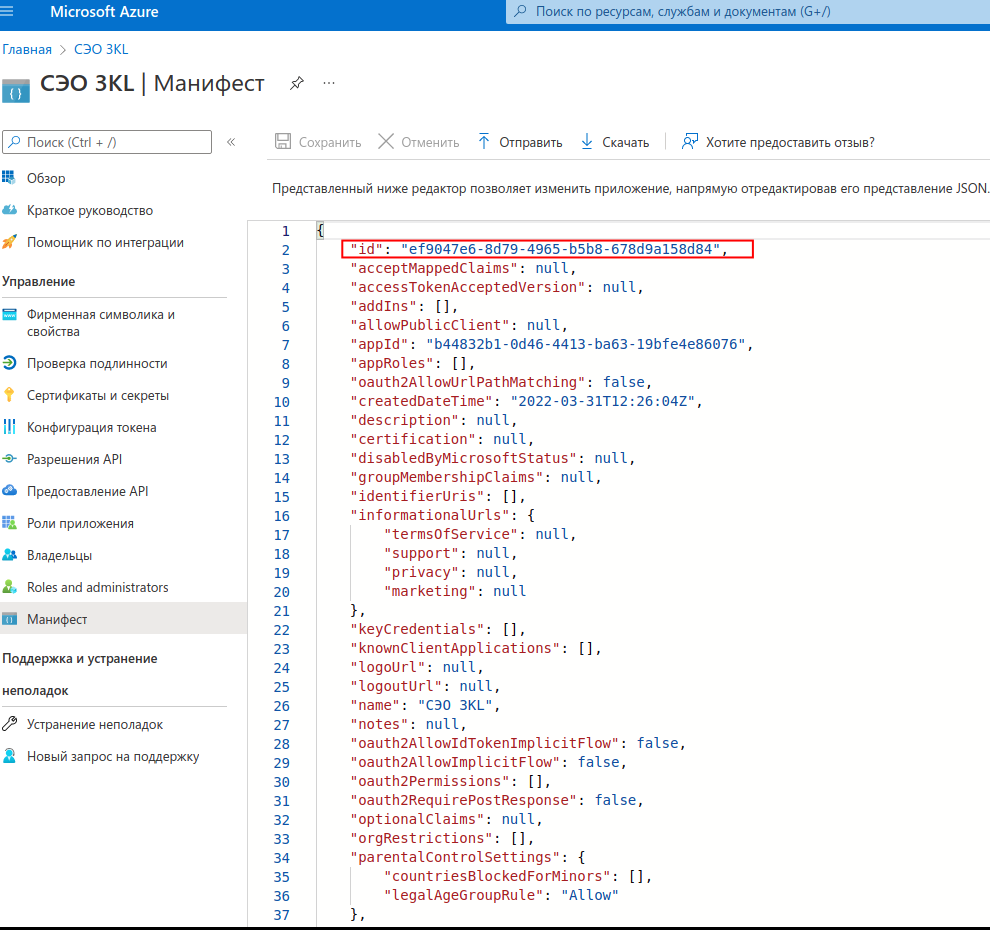Image resolution: width=990 pixels, height=930 pixels.
Task: Click the Новый запрос на поддержку icon
Action: pos(9,756)
